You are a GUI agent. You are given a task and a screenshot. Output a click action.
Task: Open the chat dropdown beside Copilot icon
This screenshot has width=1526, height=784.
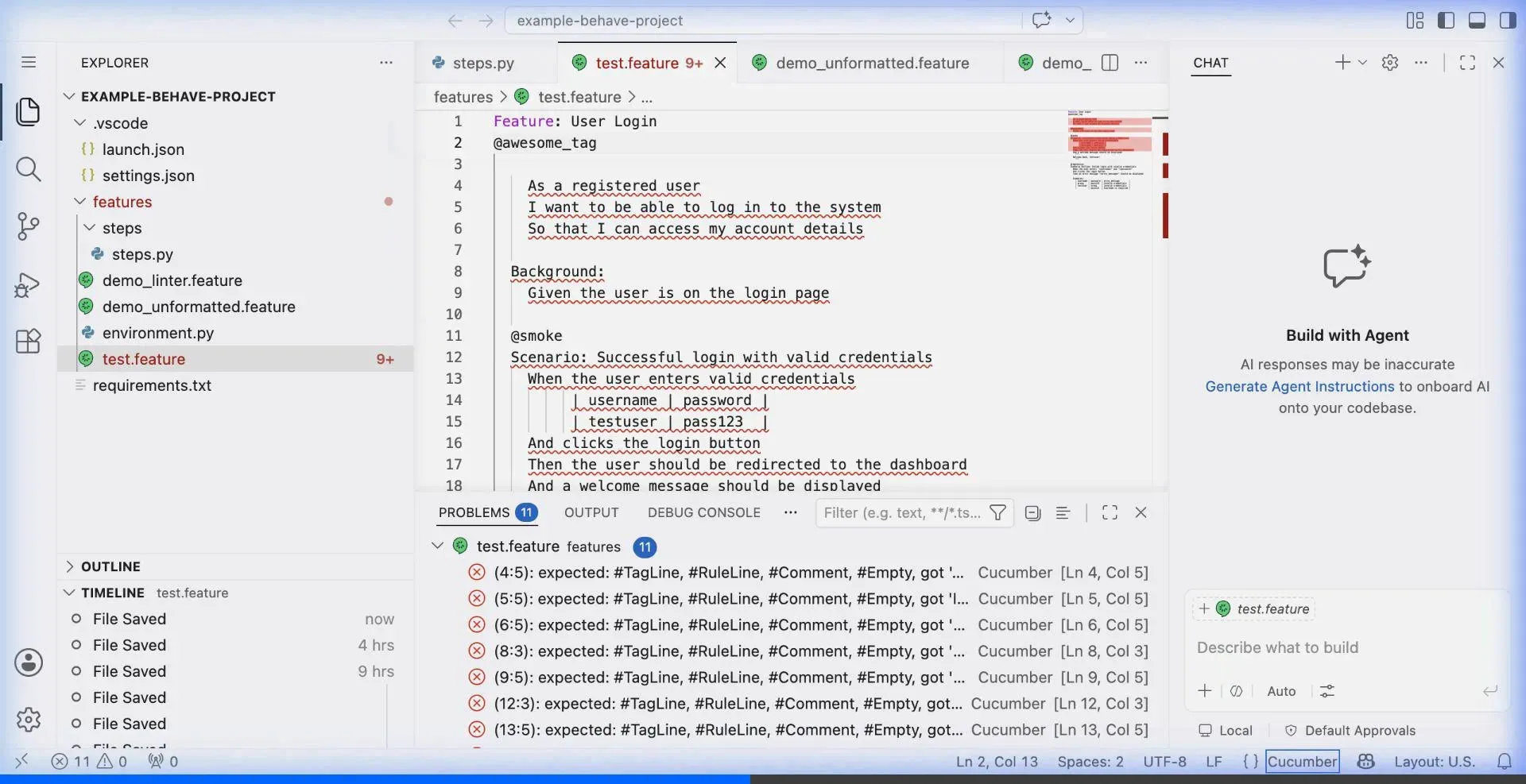pos(1070,21)
